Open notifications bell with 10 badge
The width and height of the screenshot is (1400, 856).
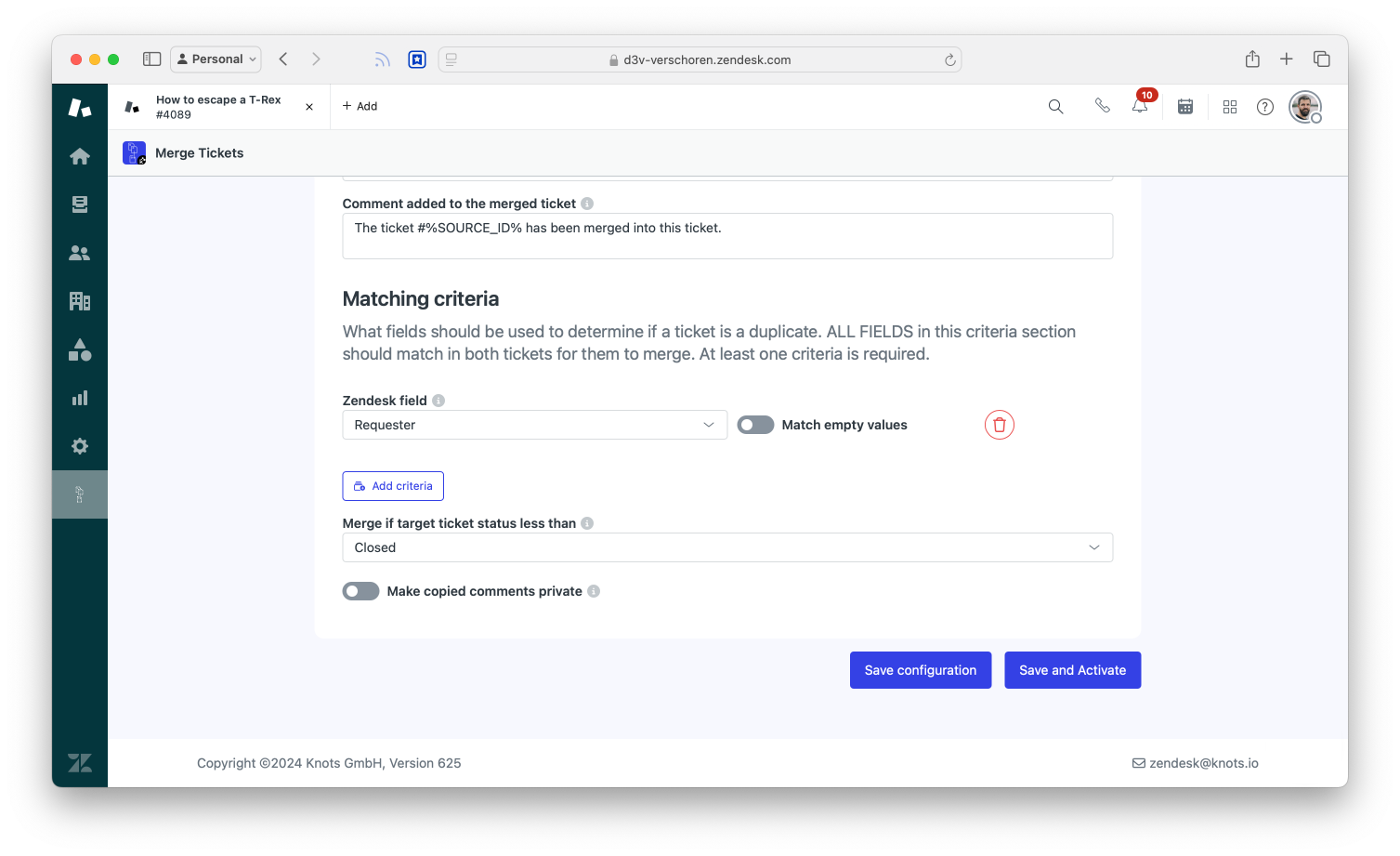[1141, 105]
